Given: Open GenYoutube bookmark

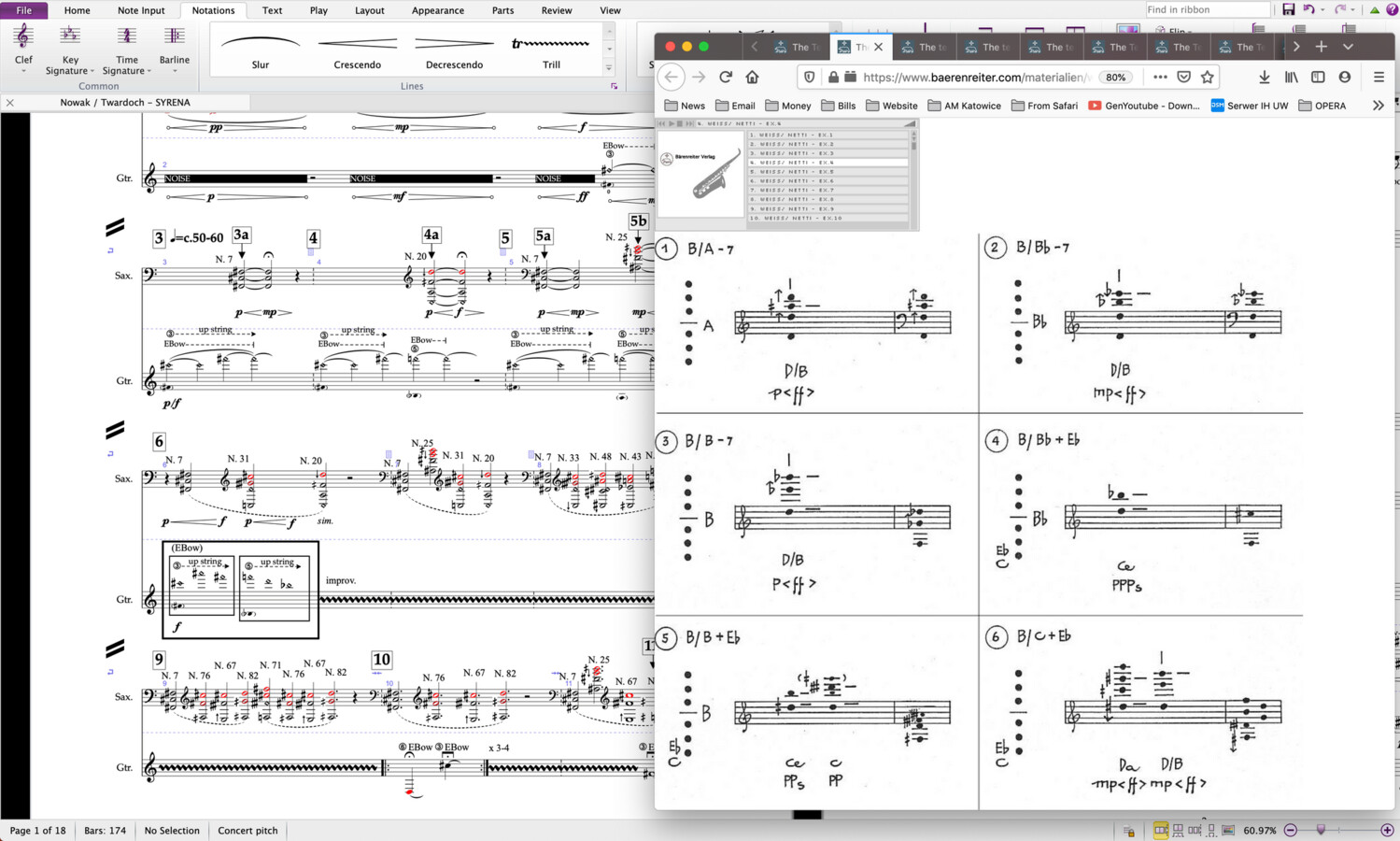Looking at the screenshot, I should (x=1144, y=106).
